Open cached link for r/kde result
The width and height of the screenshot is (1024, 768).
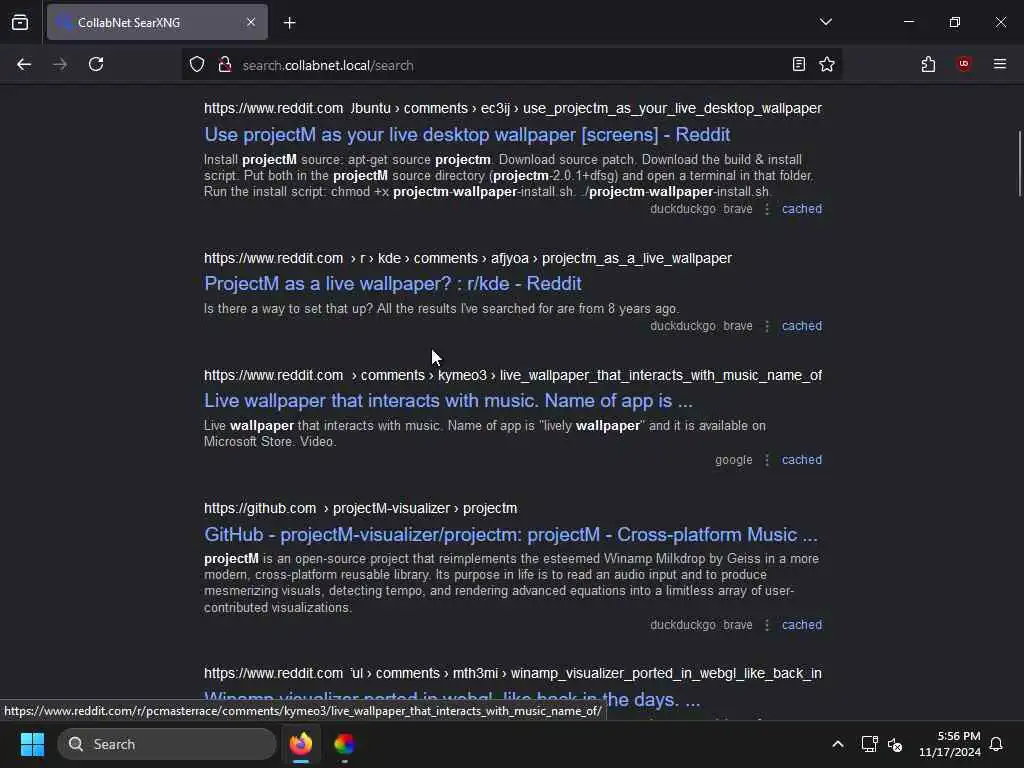pyautogui.click(x=802, y=326)
